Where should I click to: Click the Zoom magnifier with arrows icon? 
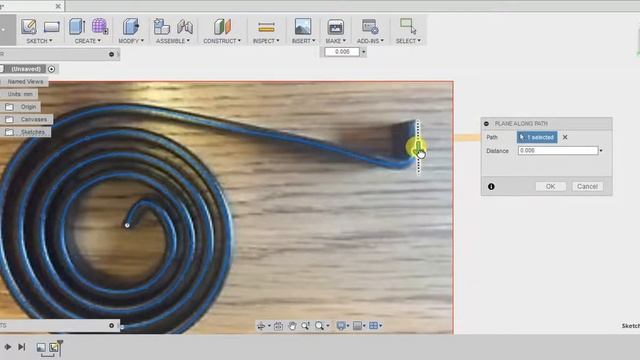click(x=305, y=326)
